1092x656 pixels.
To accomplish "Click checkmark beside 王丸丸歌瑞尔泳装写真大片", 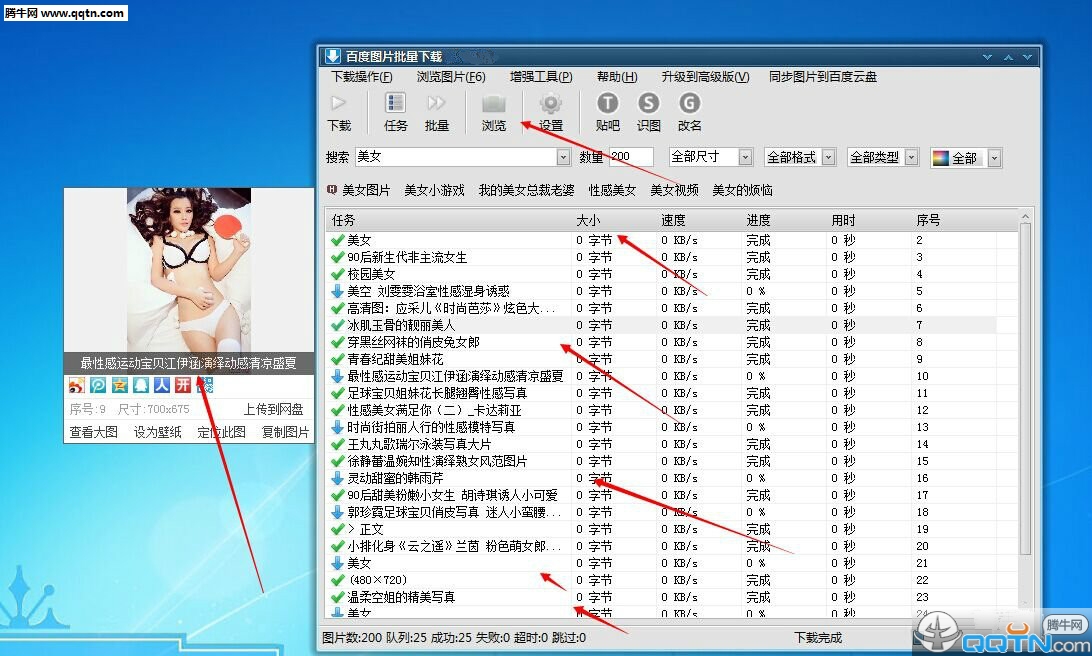I will coord(338,444).
